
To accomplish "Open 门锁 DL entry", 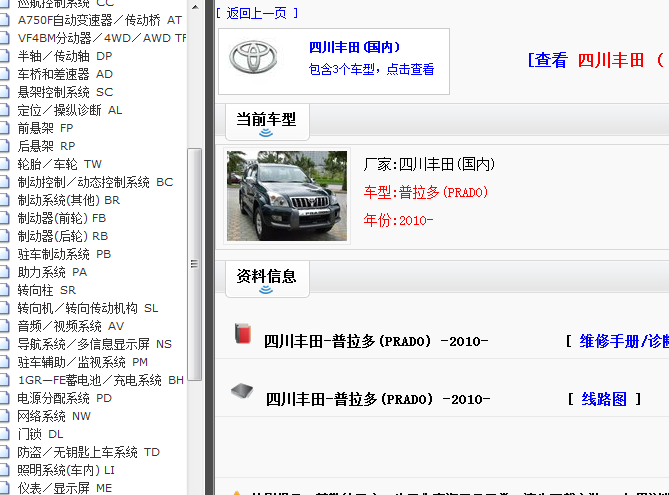I will [40, 434].
